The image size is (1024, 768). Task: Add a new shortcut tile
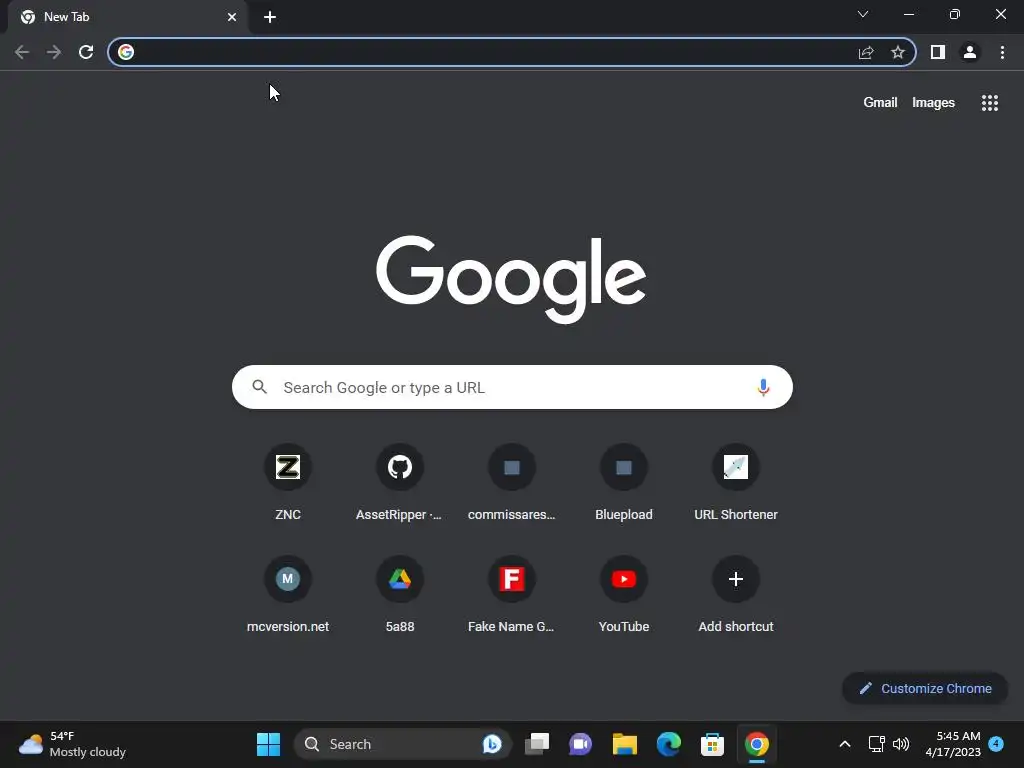click(736, 594)
